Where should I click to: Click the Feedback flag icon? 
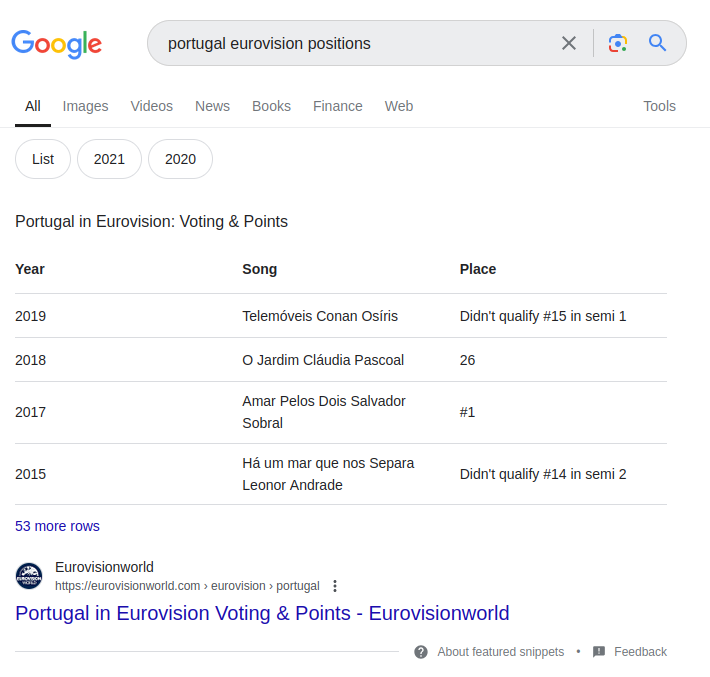coord(599,652)
